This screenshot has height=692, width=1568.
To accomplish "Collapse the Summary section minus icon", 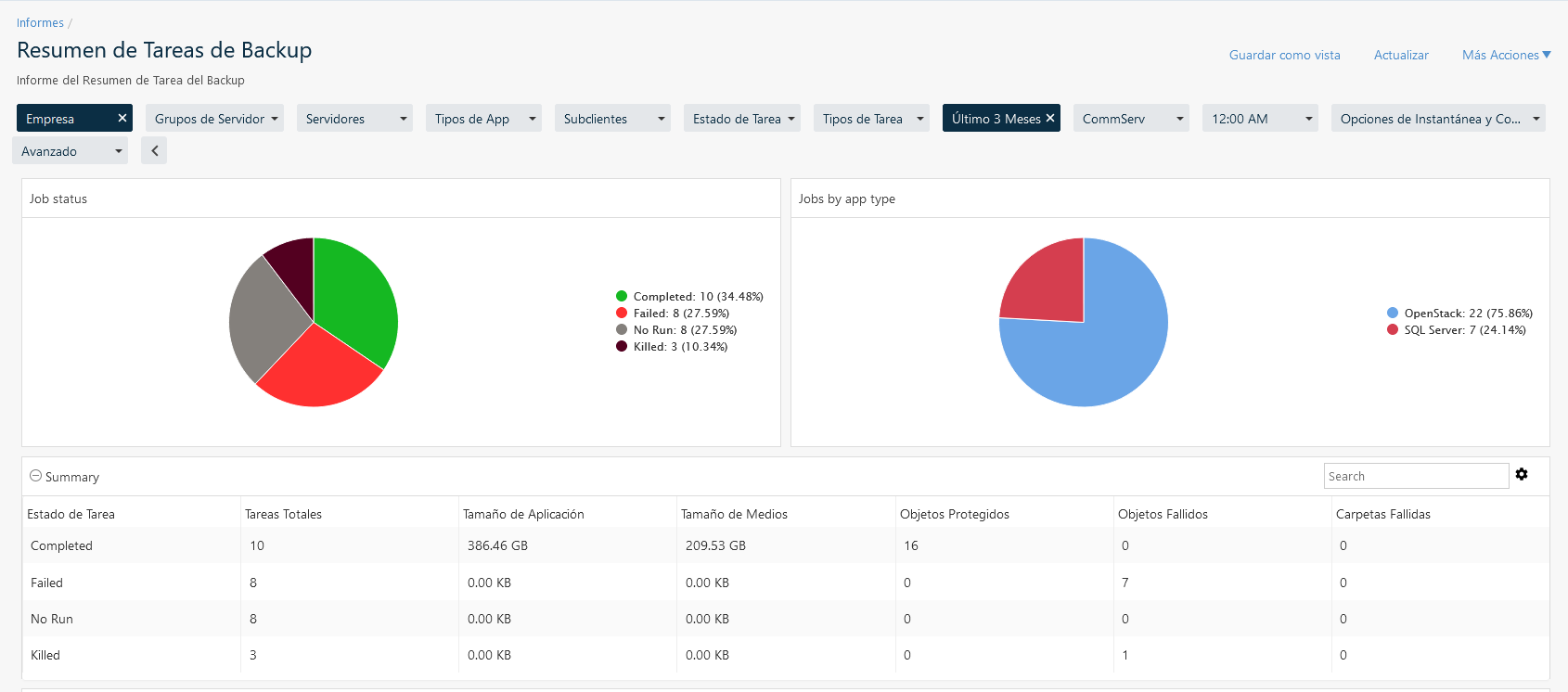I will tap(35, 476).
